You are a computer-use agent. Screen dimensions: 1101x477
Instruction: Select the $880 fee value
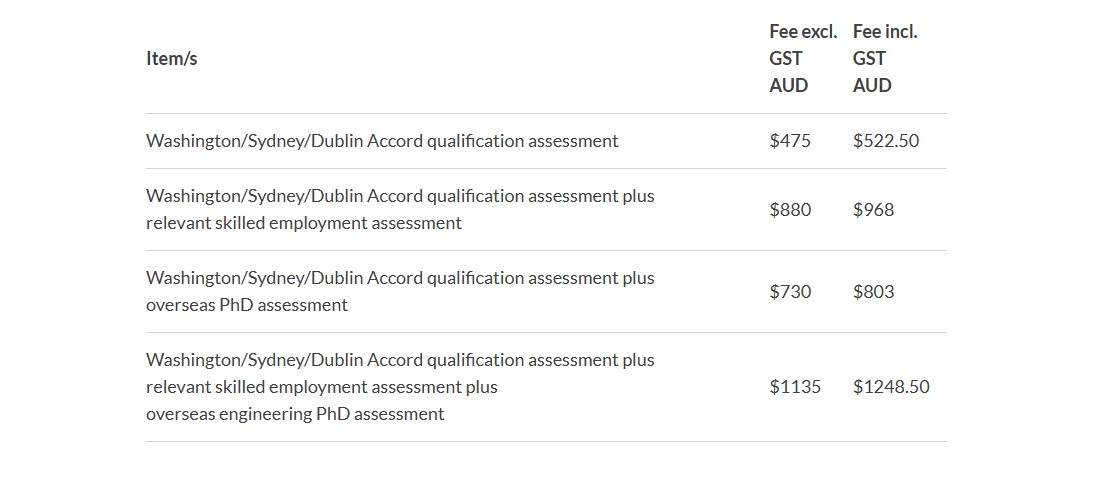(790, 210)
